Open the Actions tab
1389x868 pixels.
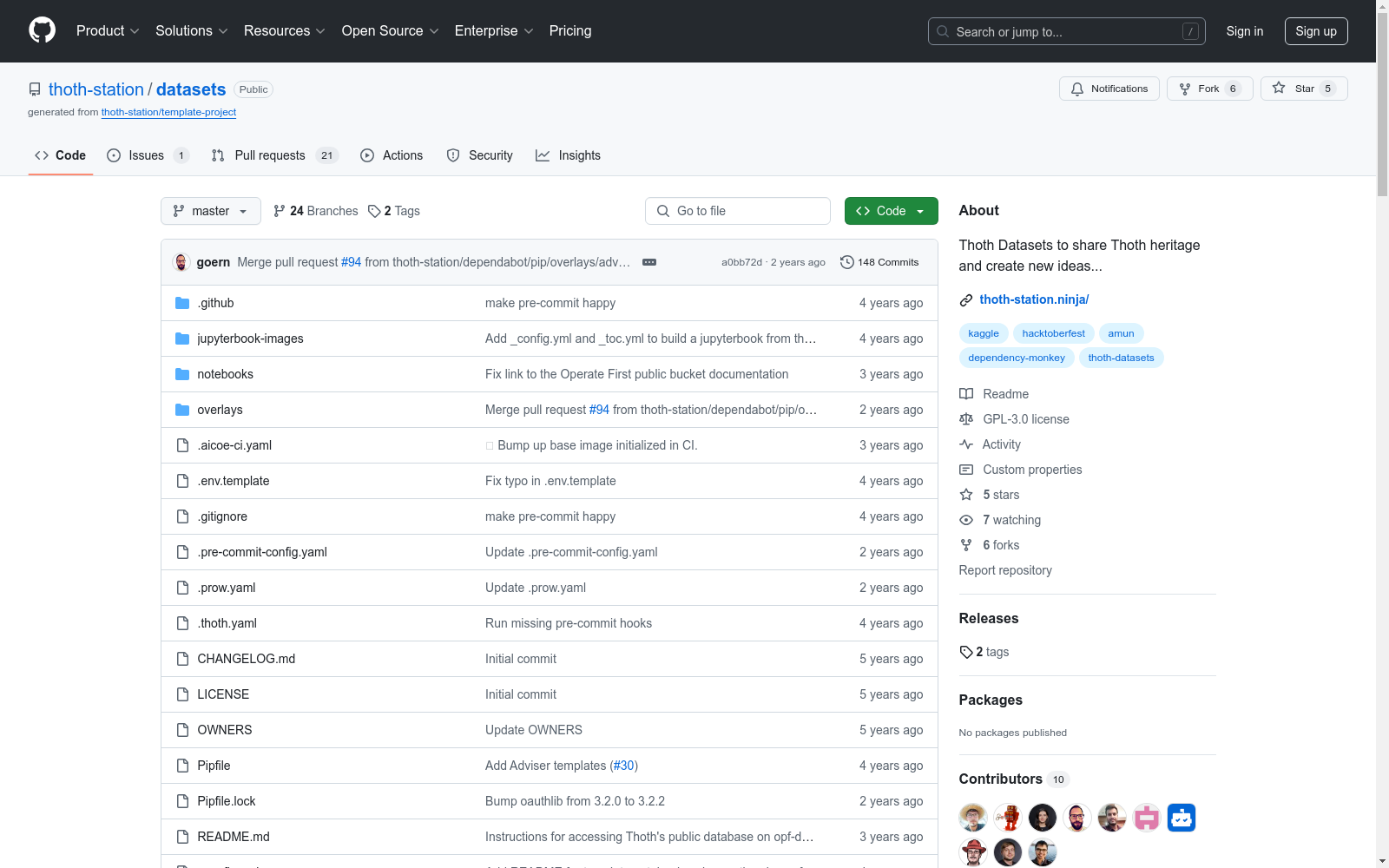tap(392, 155)
